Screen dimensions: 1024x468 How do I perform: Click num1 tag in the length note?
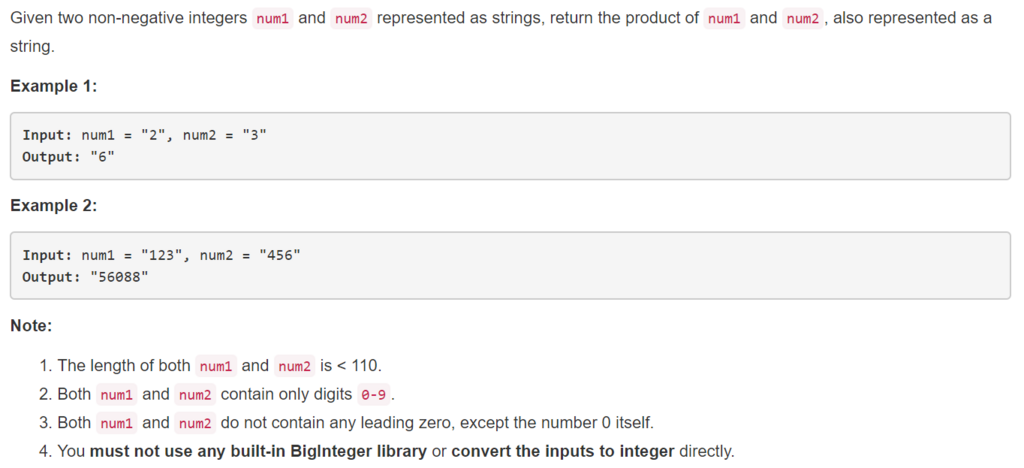pyautogui.click(x=217, y=366)
